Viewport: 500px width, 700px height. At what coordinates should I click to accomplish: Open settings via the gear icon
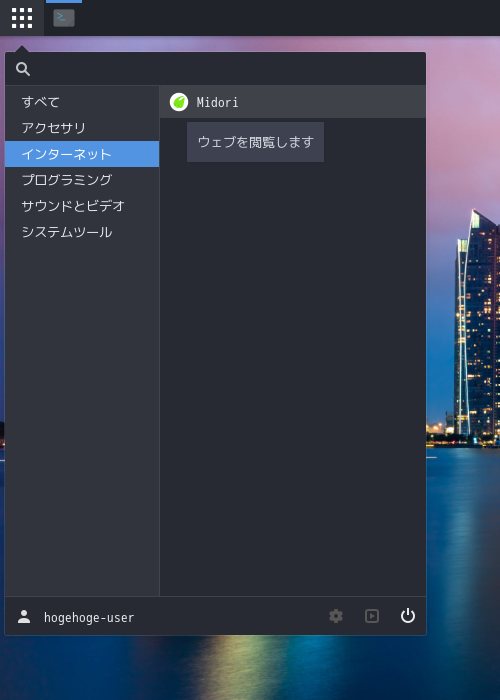[336, 616]
